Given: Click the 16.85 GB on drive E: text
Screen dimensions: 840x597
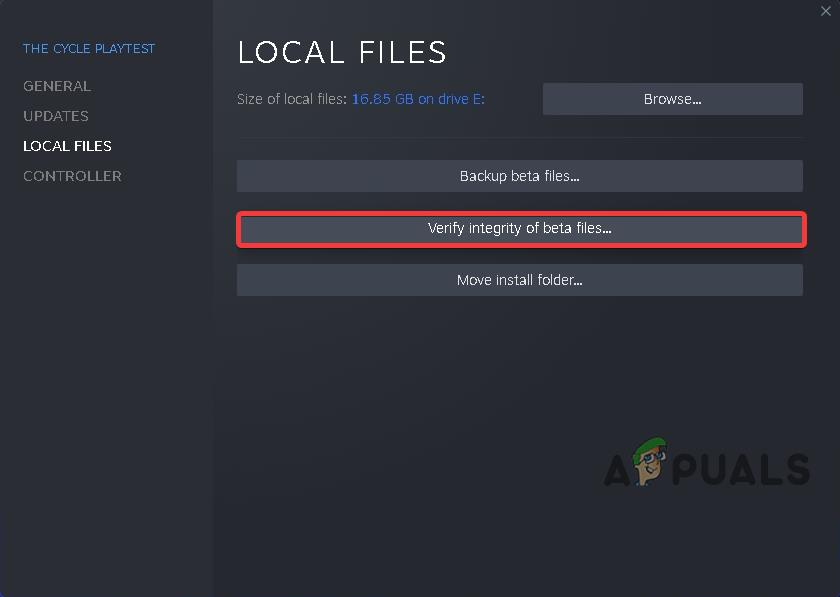Looking at the screenshot, I should point(418,99).
